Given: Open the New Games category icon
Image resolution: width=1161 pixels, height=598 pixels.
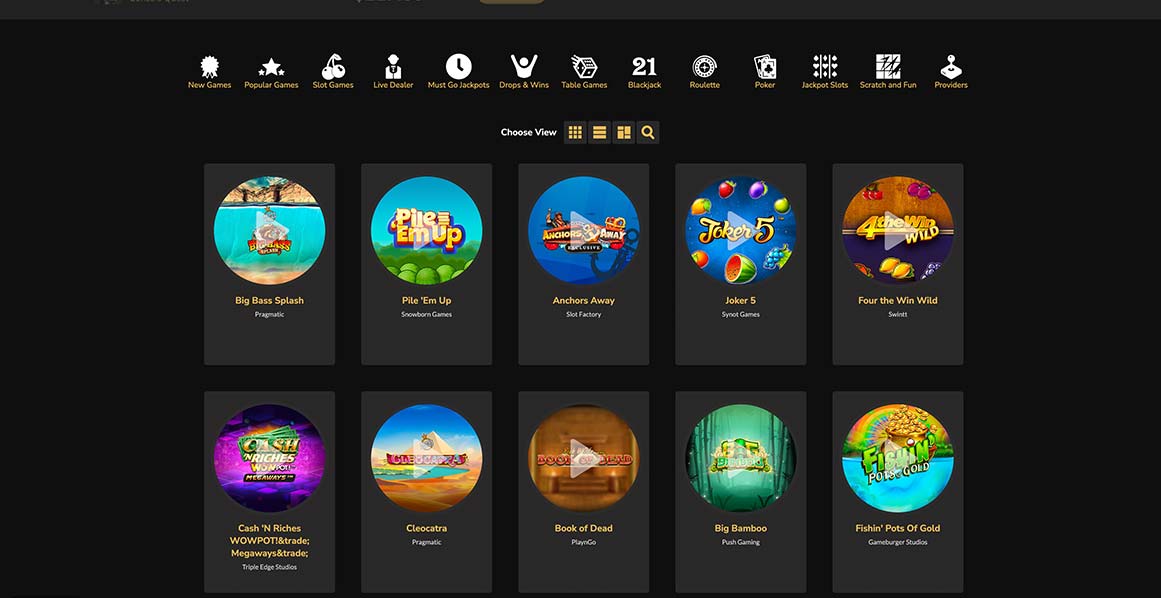Looking at the screenshot, I should point(210,67).
